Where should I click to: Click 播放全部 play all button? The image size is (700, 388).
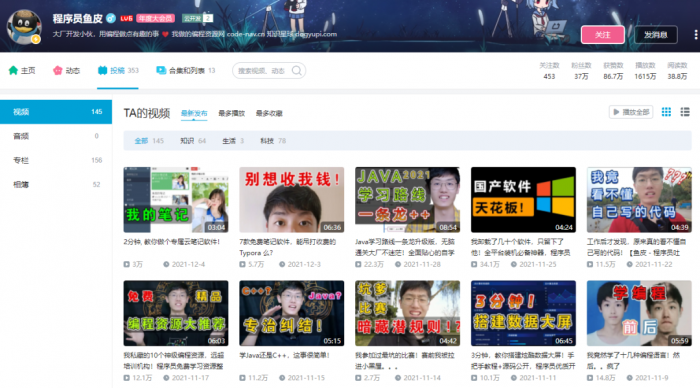(x=631, y=112)
